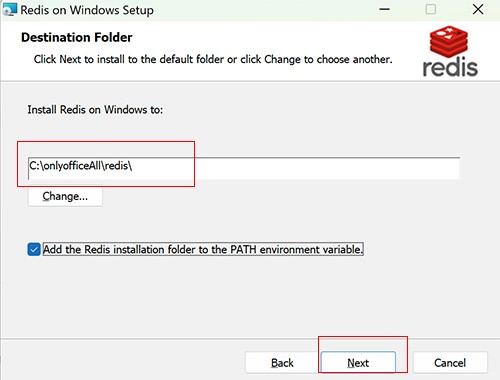Click the 'Add the Redis installation folder' label text
Viewport: 500px width, 380px height.
coord(203,249)
